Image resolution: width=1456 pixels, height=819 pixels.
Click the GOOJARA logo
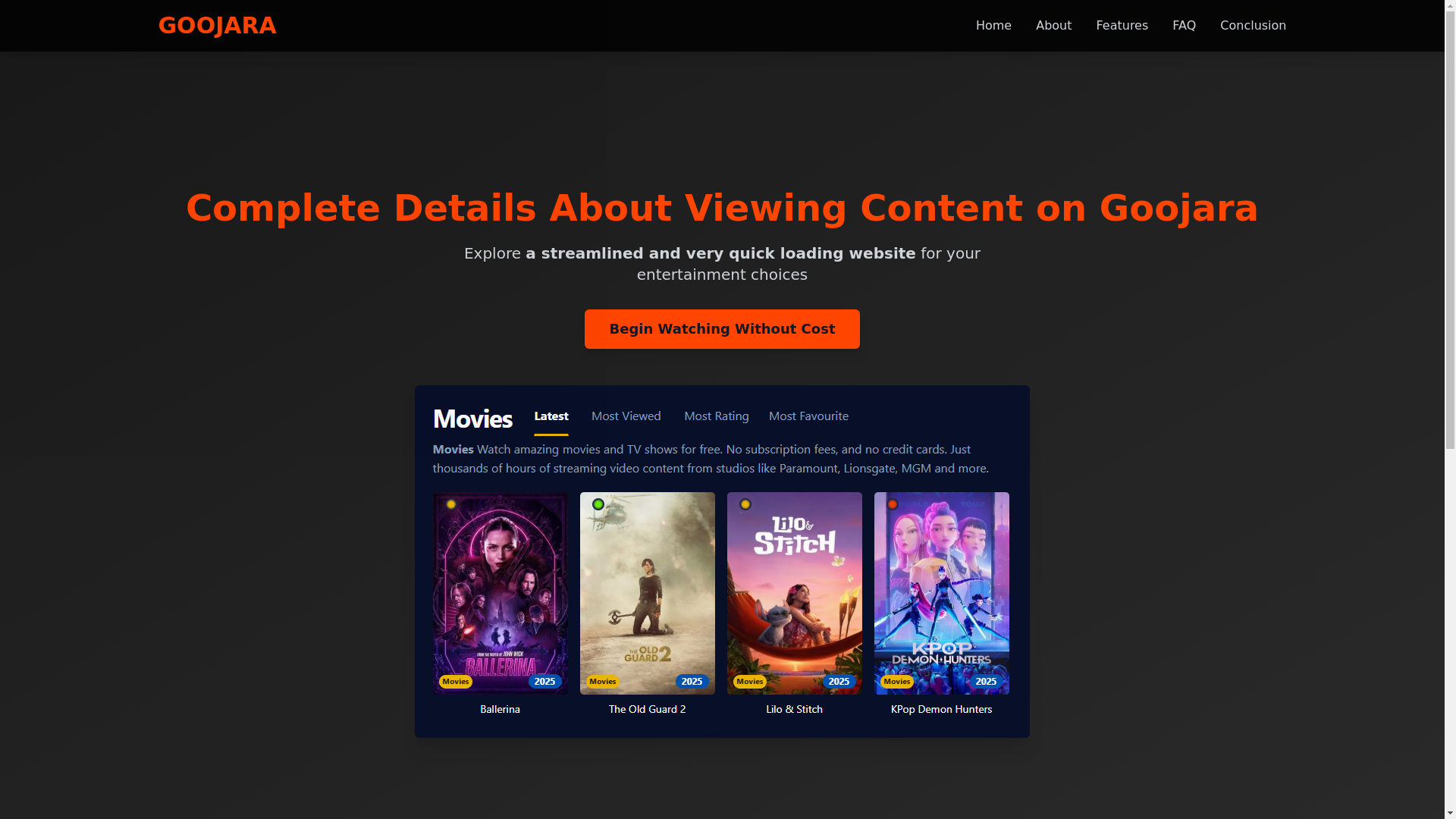pyautogui.click(x=217, y=26)
